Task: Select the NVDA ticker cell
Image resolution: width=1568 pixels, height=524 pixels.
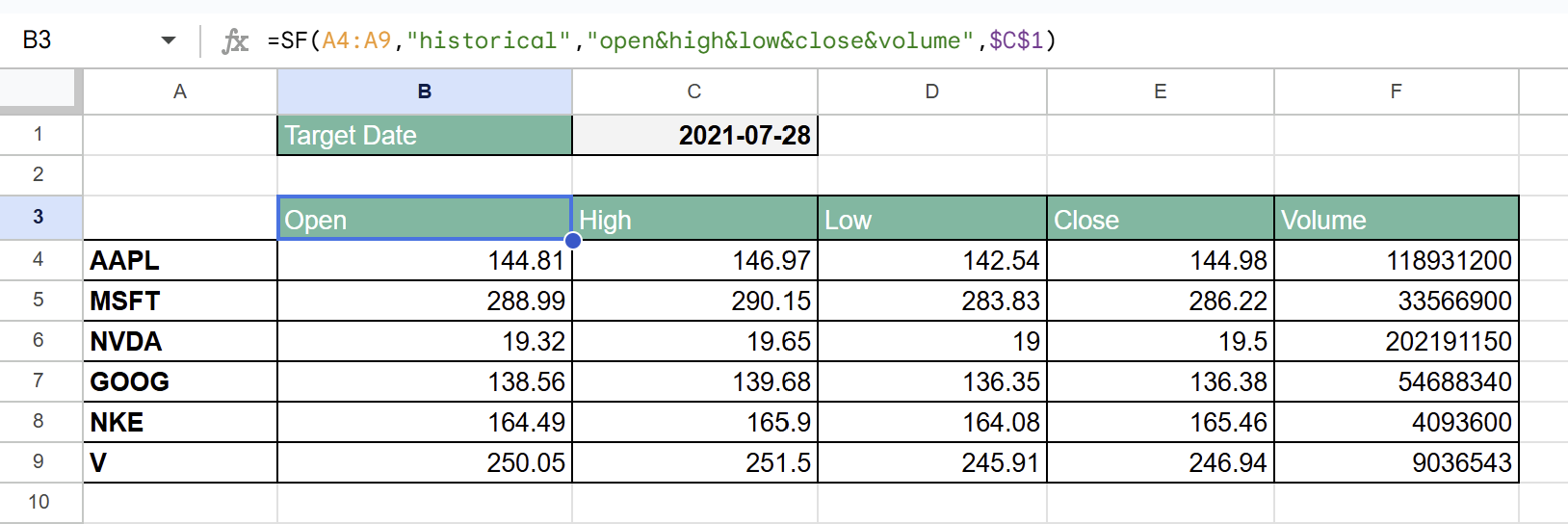Action: (180, 341)
